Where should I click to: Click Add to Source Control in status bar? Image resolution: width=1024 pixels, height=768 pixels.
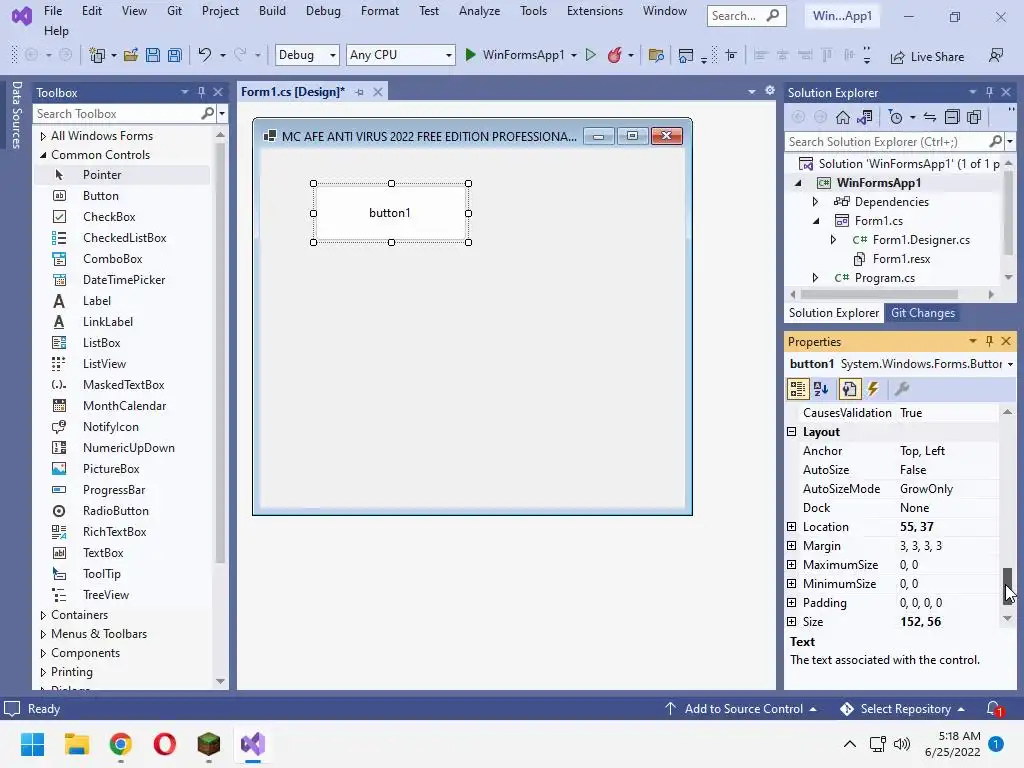tap(741, 709)
